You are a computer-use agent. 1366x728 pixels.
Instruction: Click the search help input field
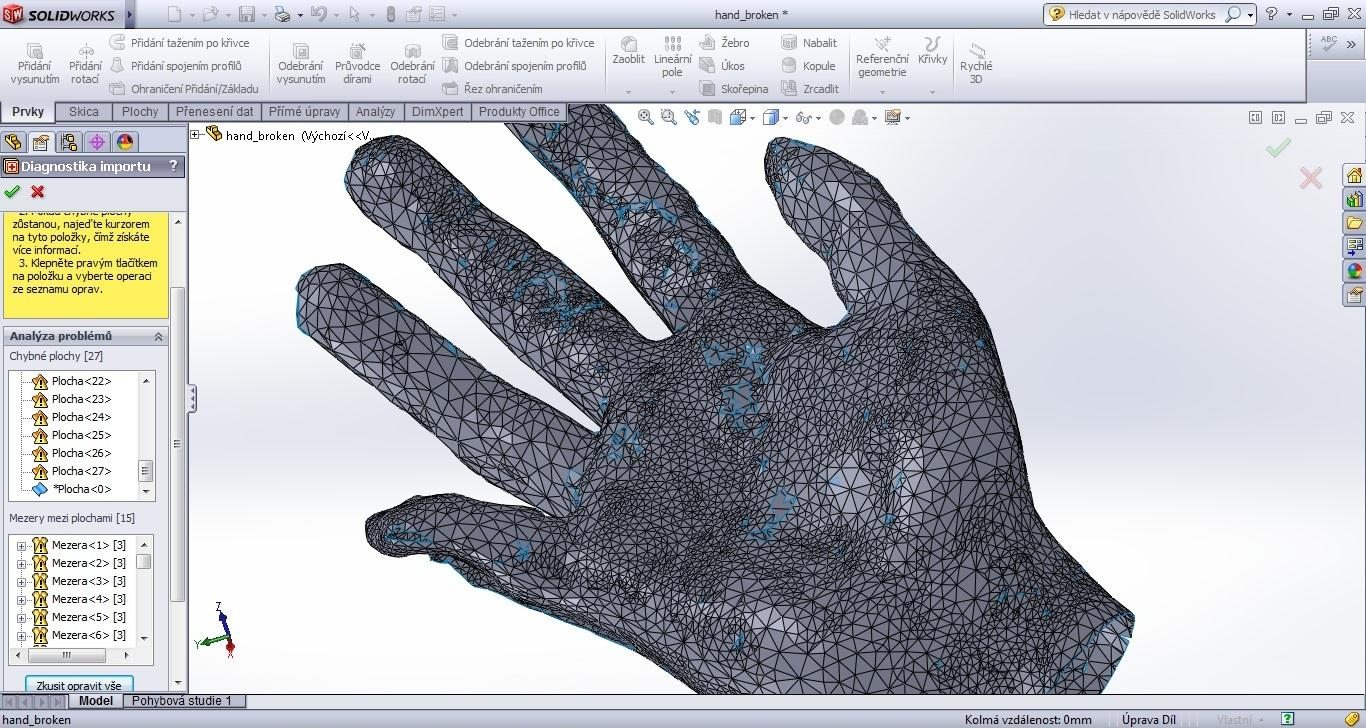click(x=1144, y=14)
